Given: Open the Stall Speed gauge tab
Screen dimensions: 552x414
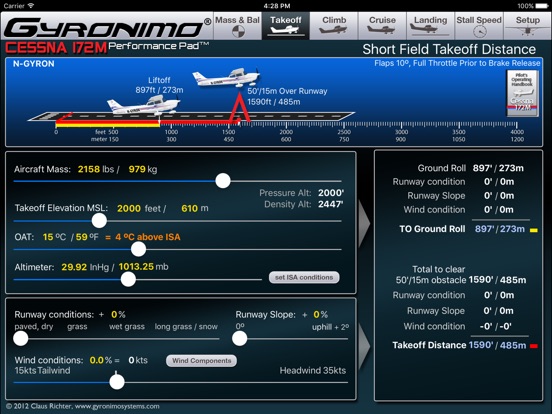Looking at the screenshot, I should [479, 26].
